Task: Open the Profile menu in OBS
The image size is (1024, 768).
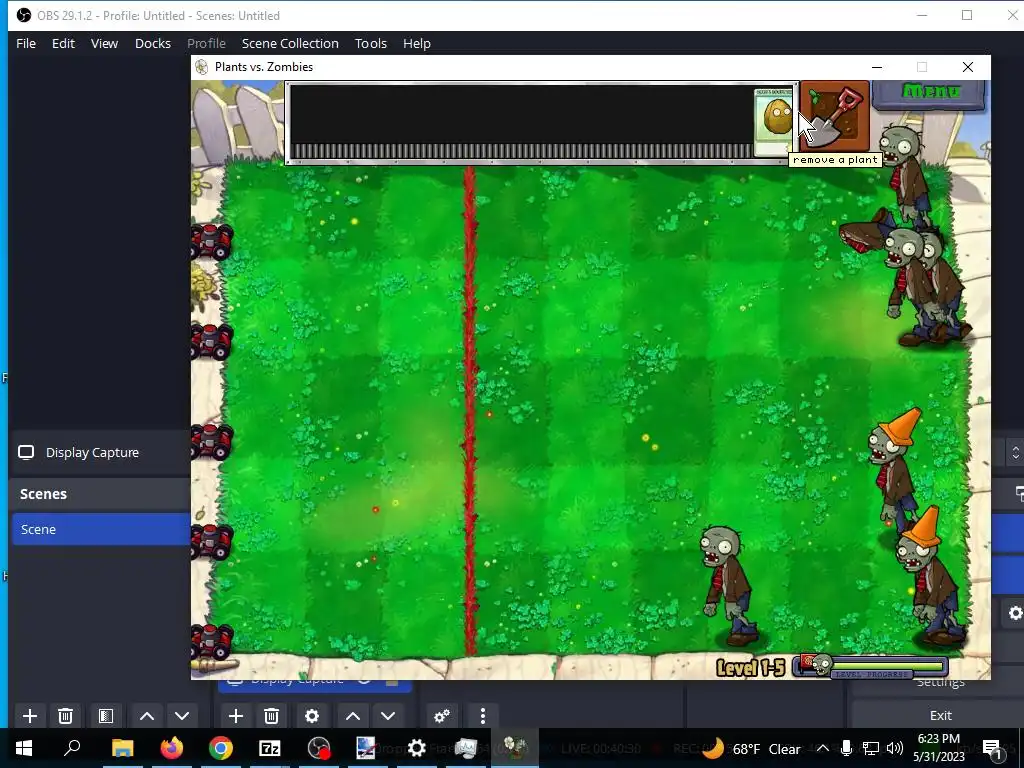Action: point(206,43)
